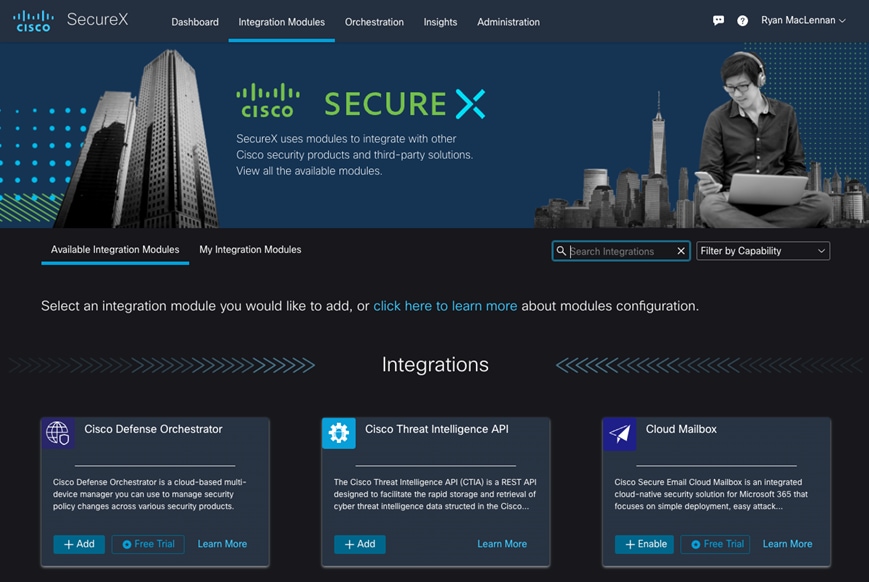Click the search magnifier icon
Viewport: 869px width, 582px height.
tap(561, 251)
